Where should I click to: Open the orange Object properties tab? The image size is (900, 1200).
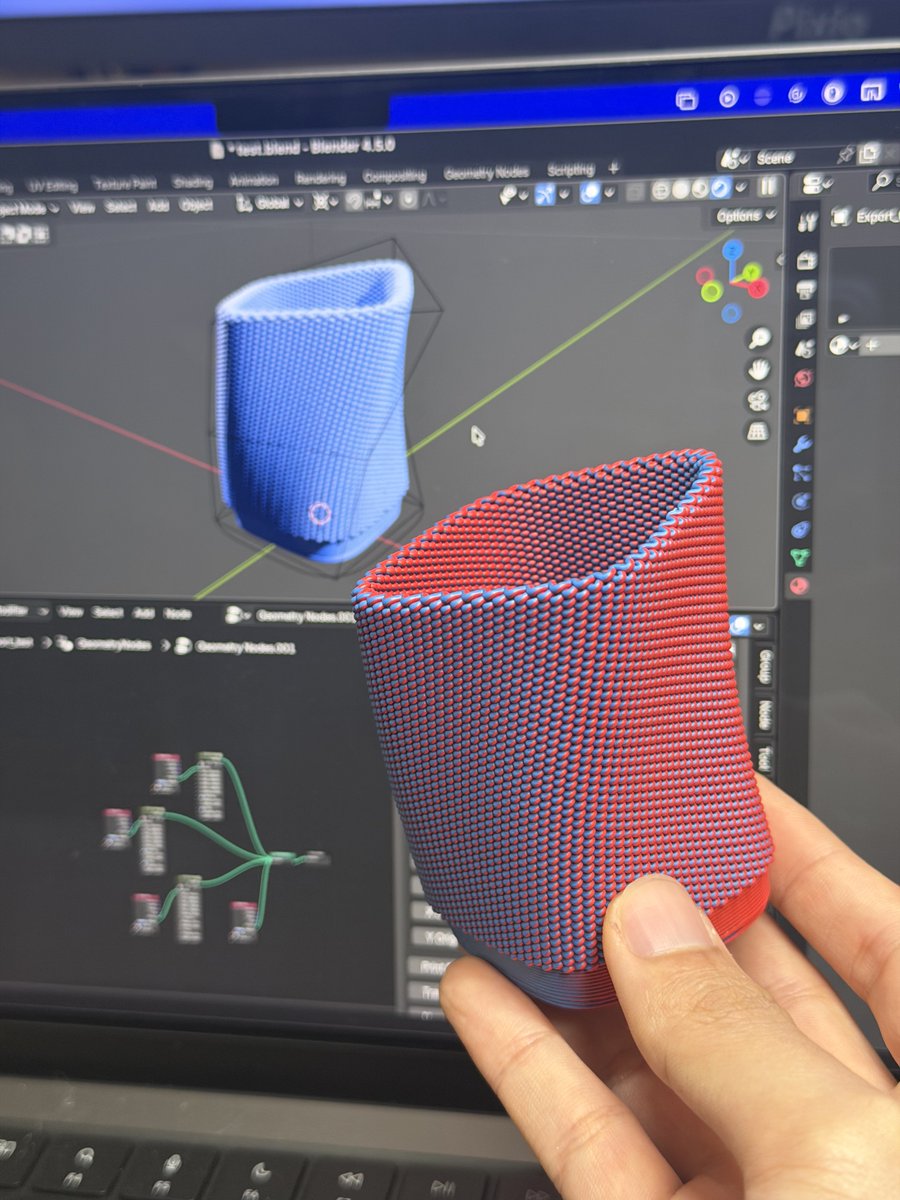[x=802, y=414]
